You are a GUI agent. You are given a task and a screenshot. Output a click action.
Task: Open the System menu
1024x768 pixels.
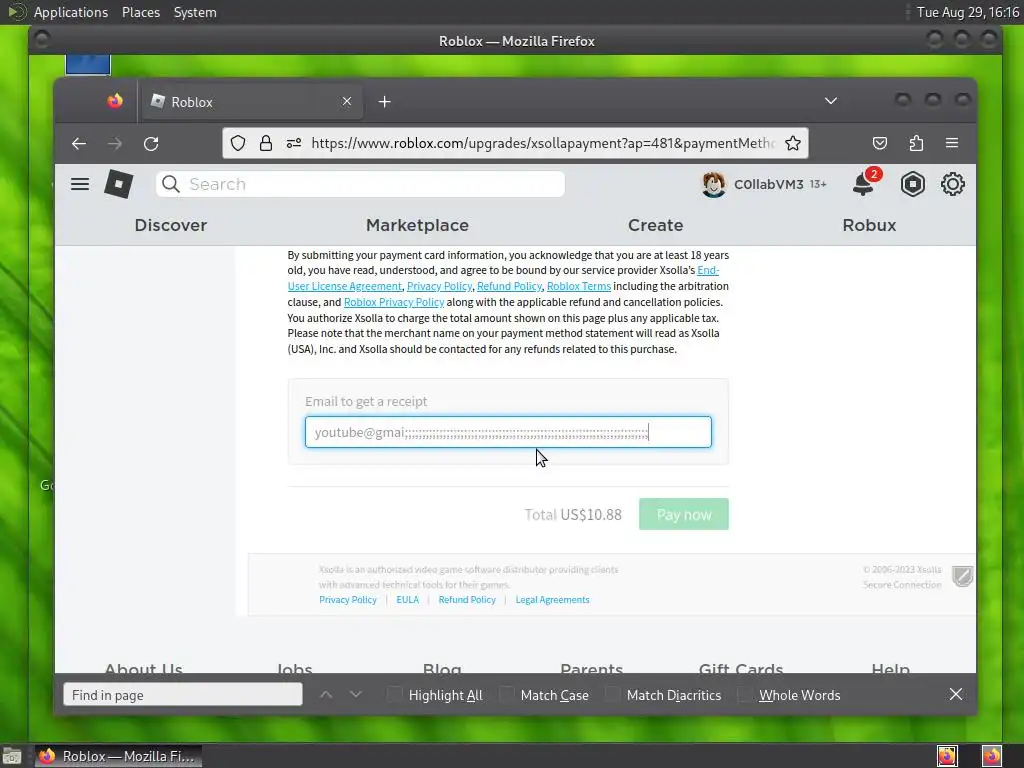pos(195,12)
